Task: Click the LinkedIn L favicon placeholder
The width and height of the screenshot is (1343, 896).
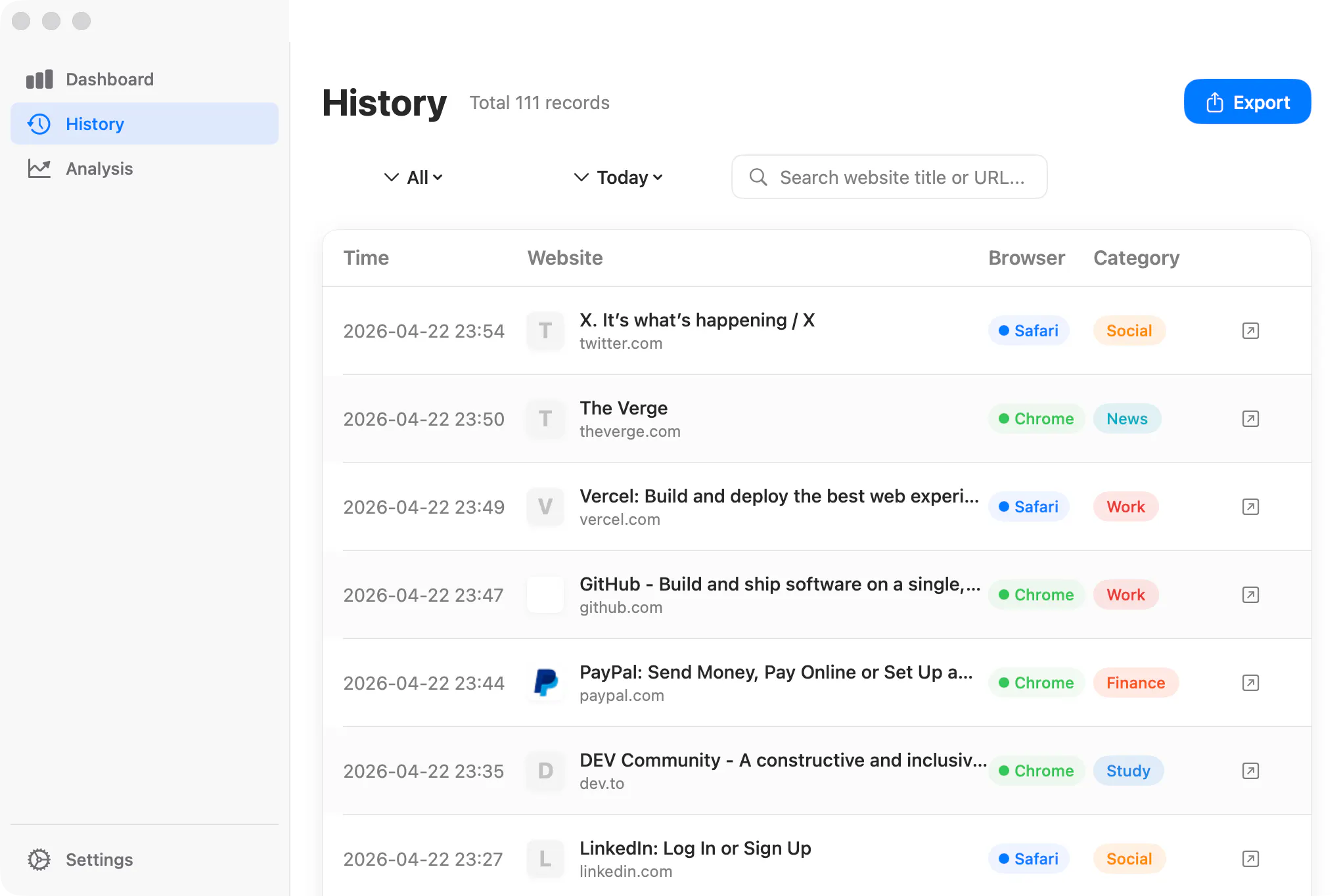Action: click(x=545, y=859)
